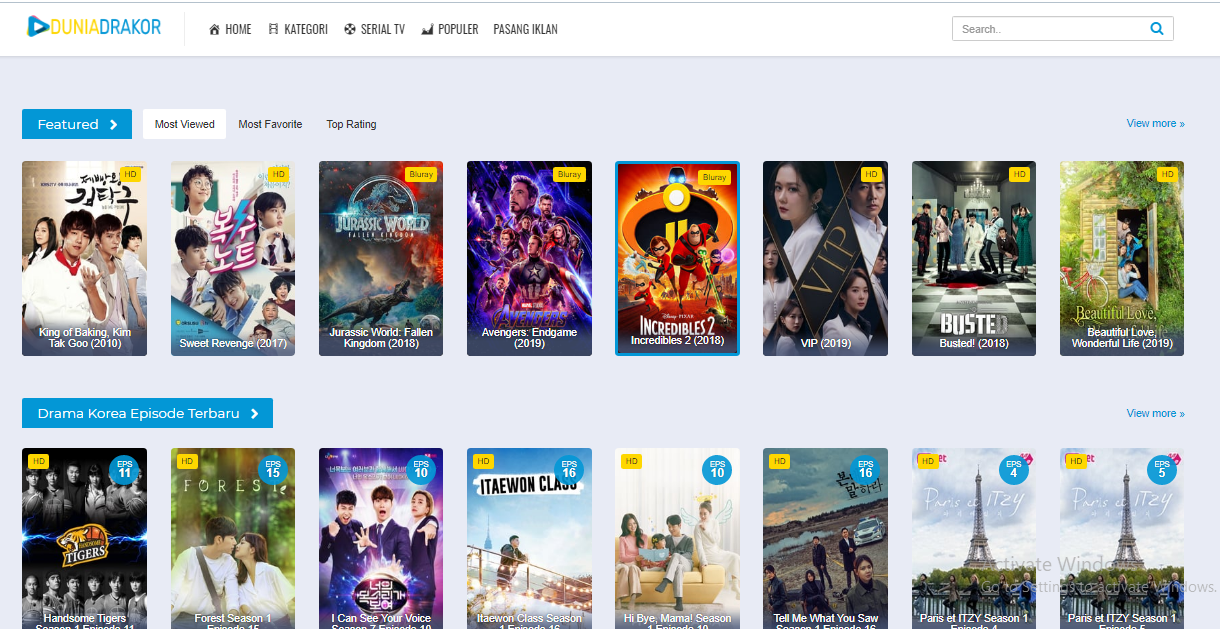Open the Populer menu item

click(x=450, y=29)
